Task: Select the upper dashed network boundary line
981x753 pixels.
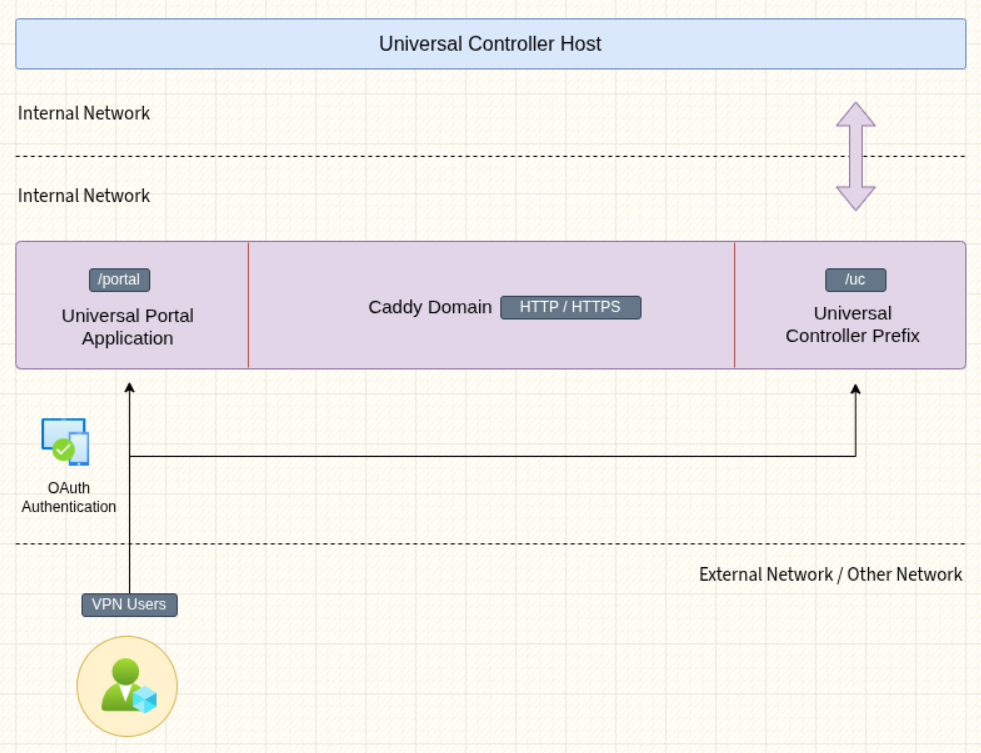Action: (x=490, y=156)
